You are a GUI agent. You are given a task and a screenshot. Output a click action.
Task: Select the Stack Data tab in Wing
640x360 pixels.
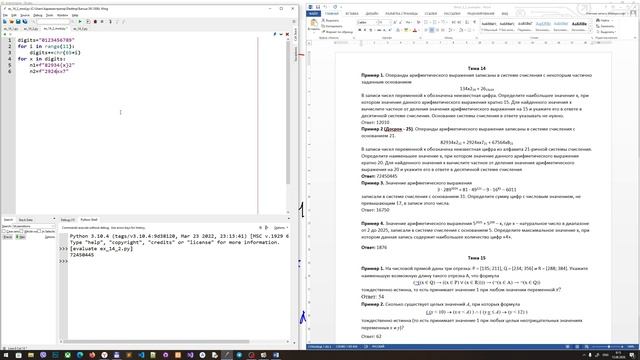pos(26,220)
